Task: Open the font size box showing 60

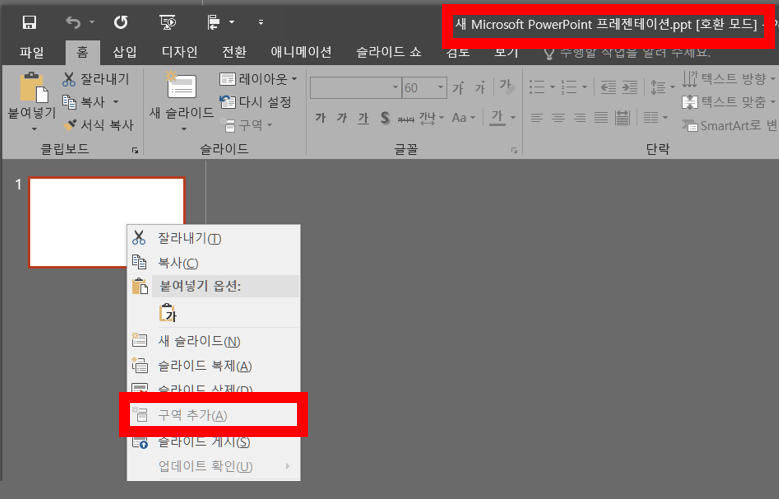Action: [424, 88]
